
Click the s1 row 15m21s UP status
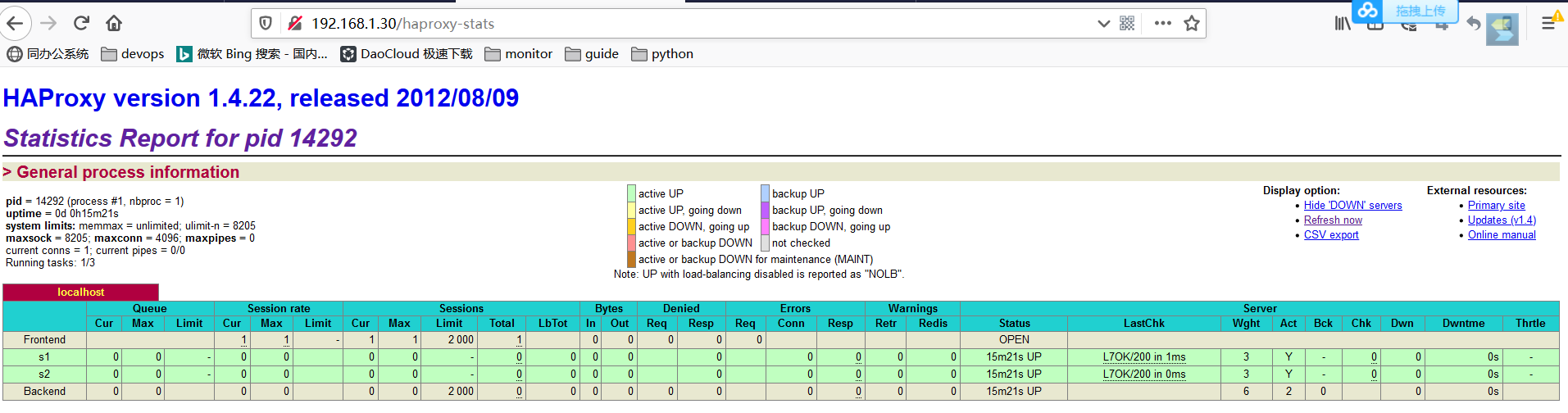point(1014,357)
